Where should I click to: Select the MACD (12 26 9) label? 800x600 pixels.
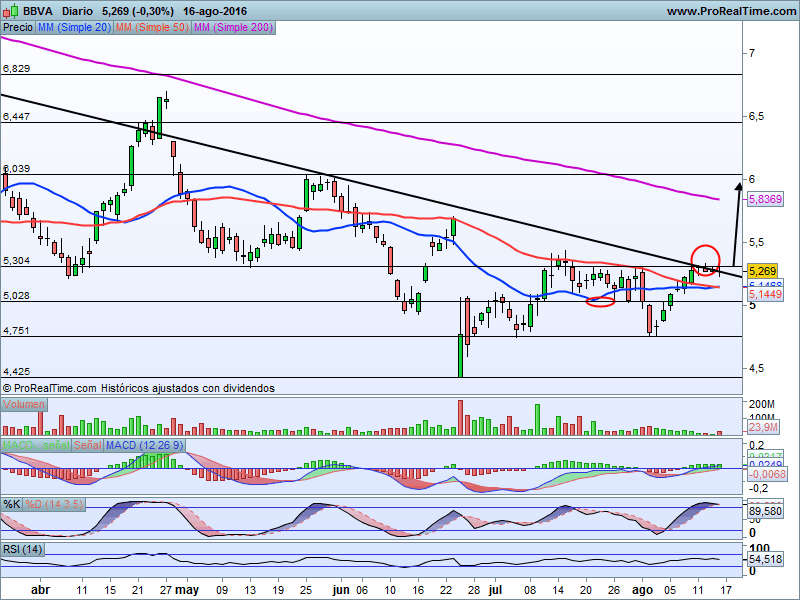pyautogui.click(x=145, y=445)
